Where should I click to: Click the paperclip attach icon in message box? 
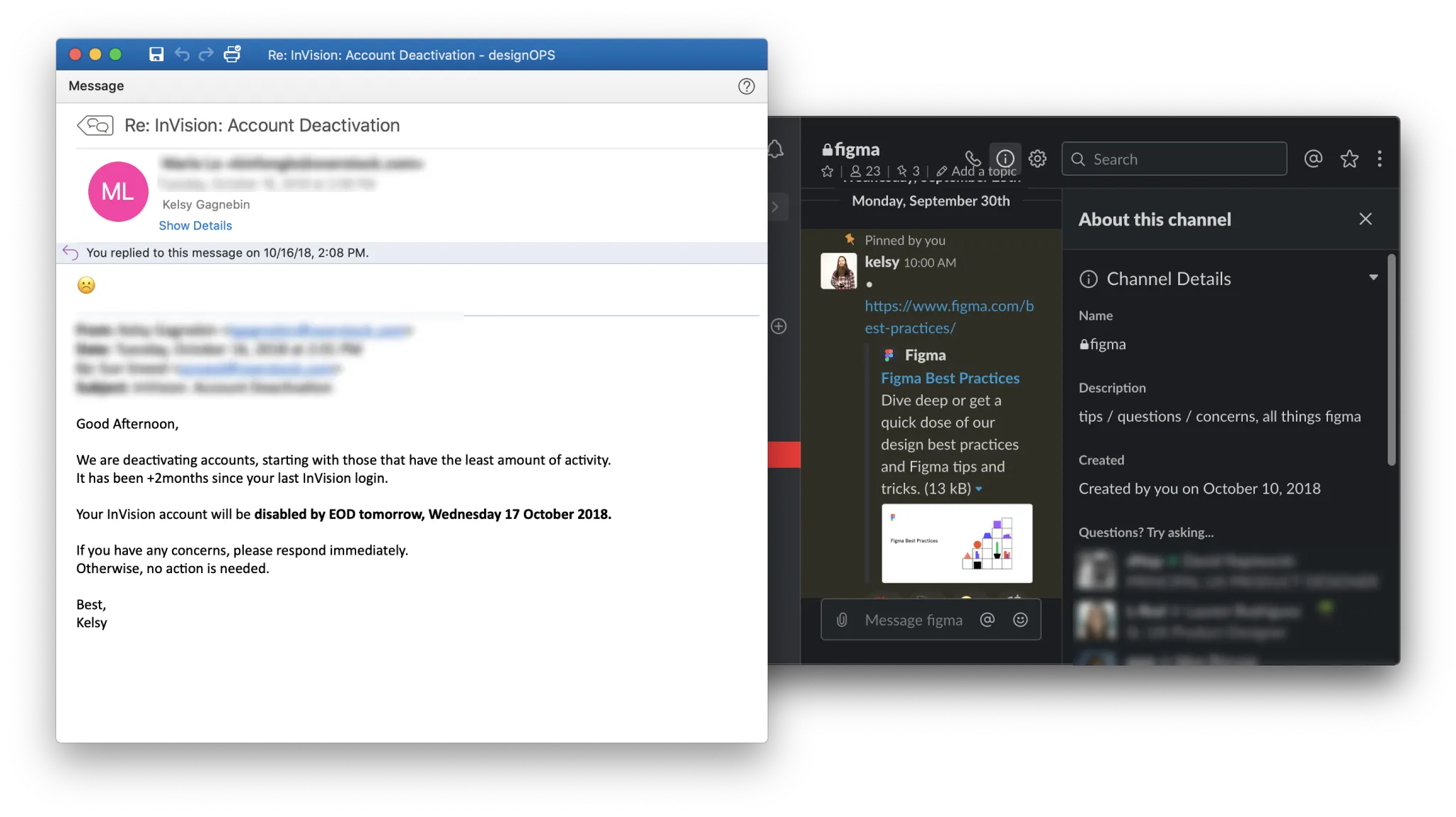click(842, 620)
